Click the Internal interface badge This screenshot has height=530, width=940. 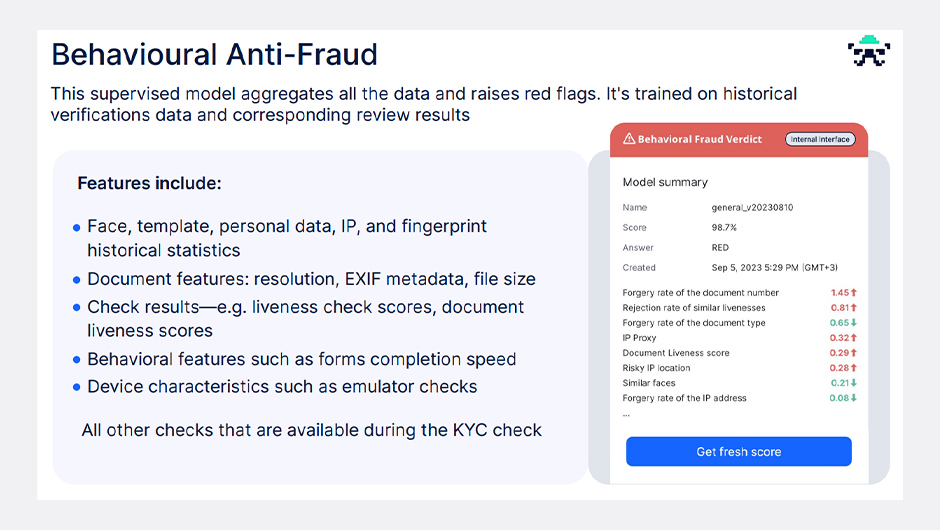click(x=820, y=139)
